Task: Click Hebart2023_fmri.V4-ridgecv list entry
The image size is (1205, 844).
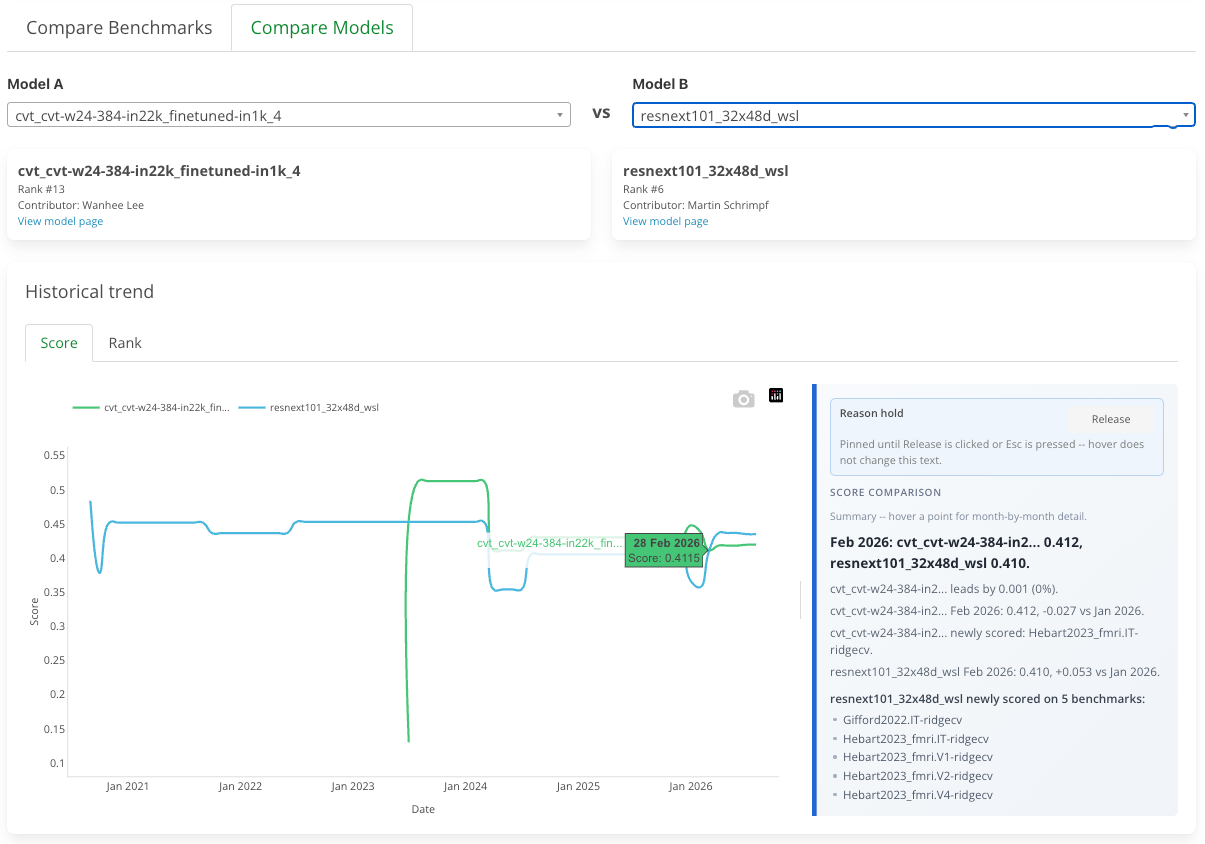Action: [917, 795]
